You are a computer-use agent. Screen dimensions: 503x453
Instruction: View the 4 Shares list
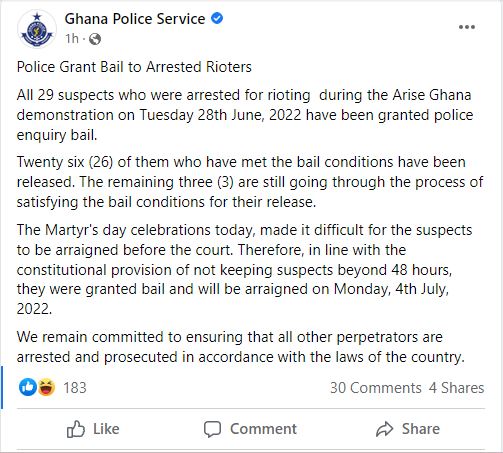point(456,388)
